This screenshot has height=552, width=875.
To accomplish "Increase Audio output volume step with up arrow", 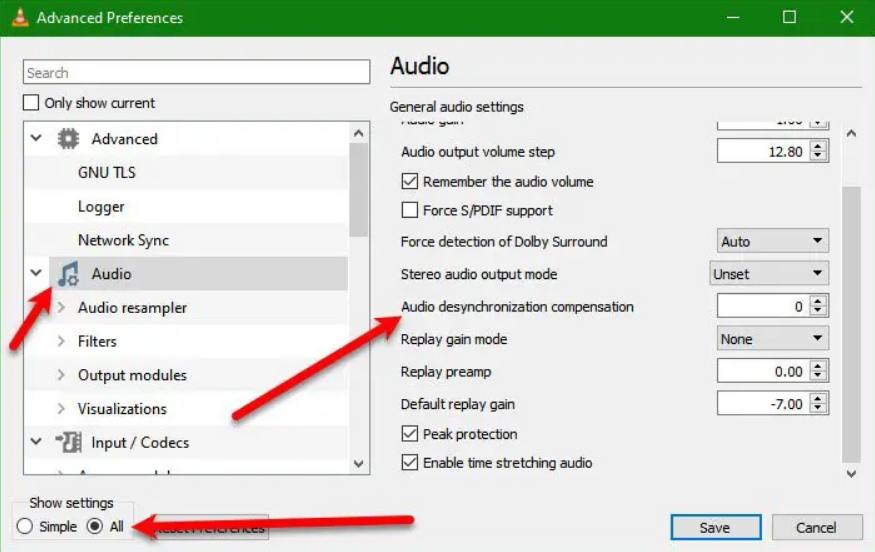I will [818, 147].
